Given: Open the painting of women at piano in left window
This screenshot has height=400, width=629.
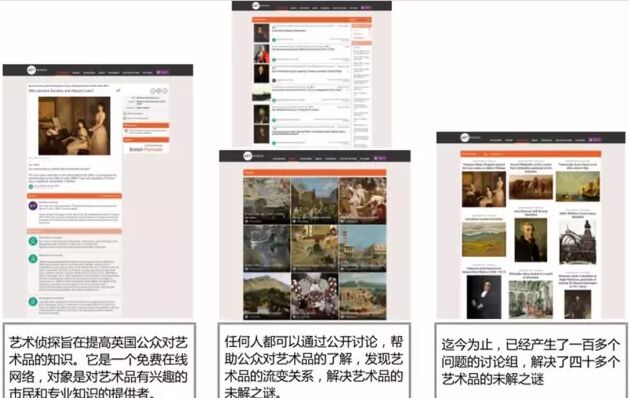Looking at the screenshot, I should point(74,126).
